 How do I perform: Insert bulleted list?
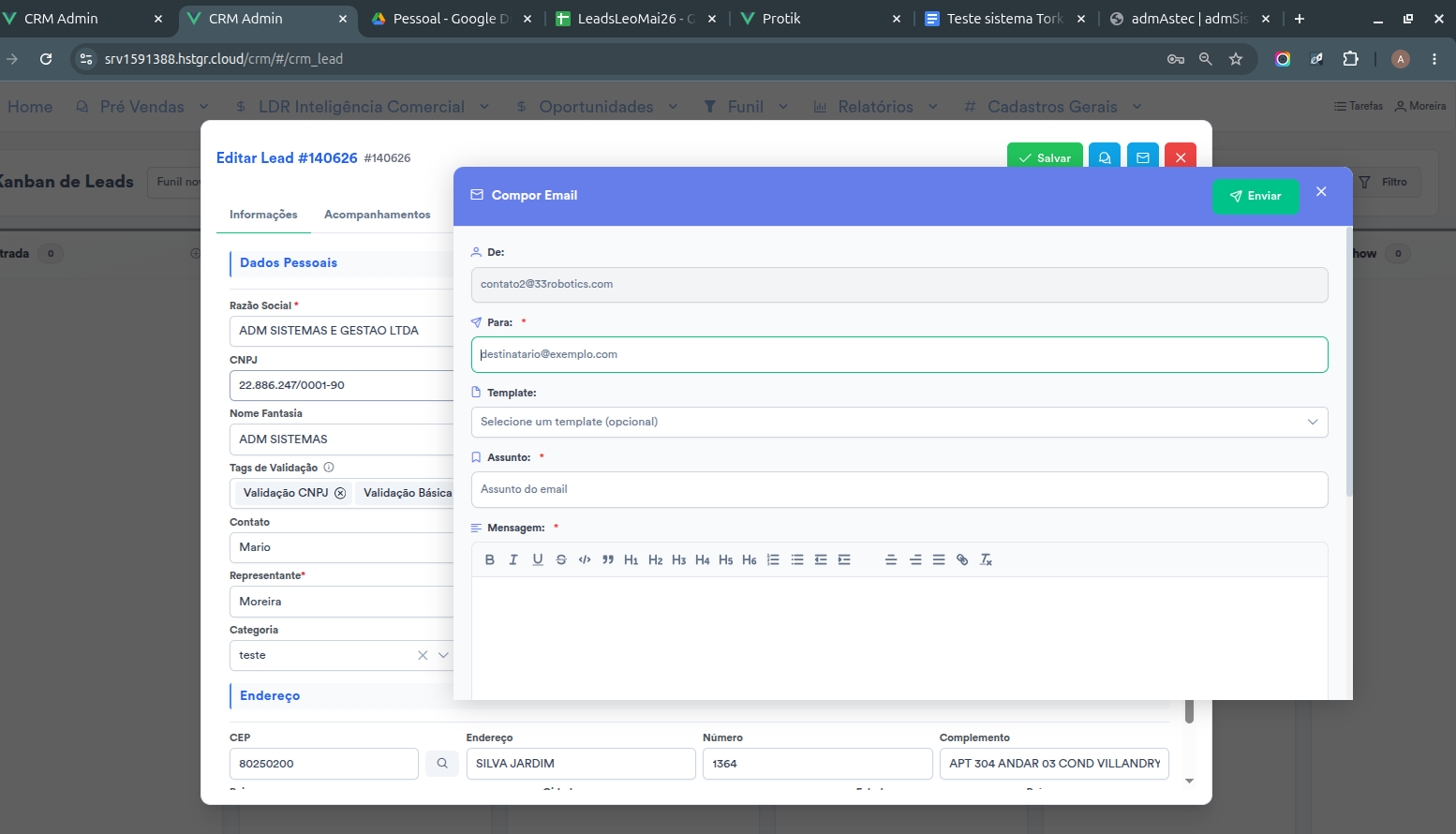pos(797,559)
